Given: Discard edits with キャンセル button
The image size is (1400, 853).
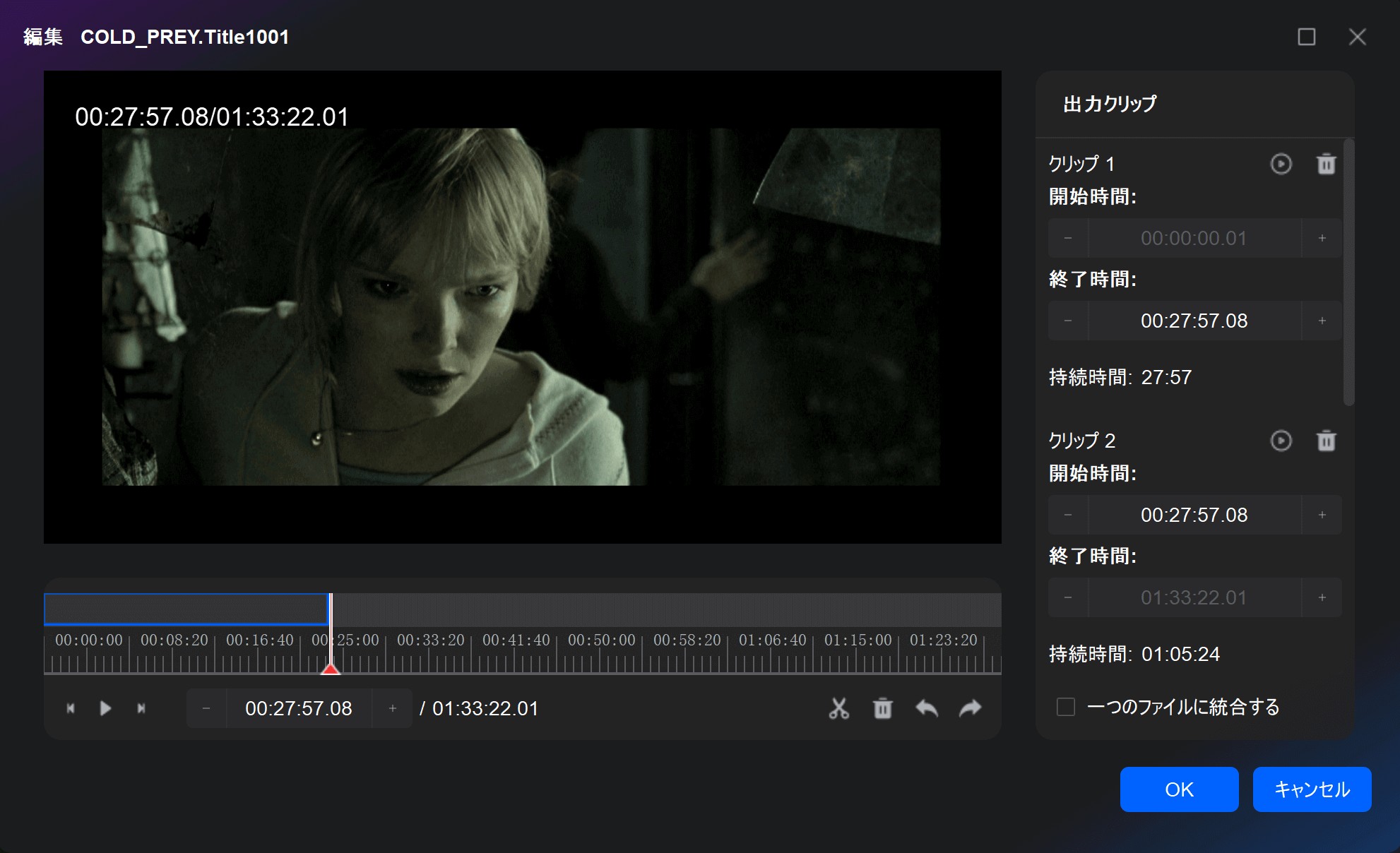Looking at the screenshot, I should point(1312,789).
